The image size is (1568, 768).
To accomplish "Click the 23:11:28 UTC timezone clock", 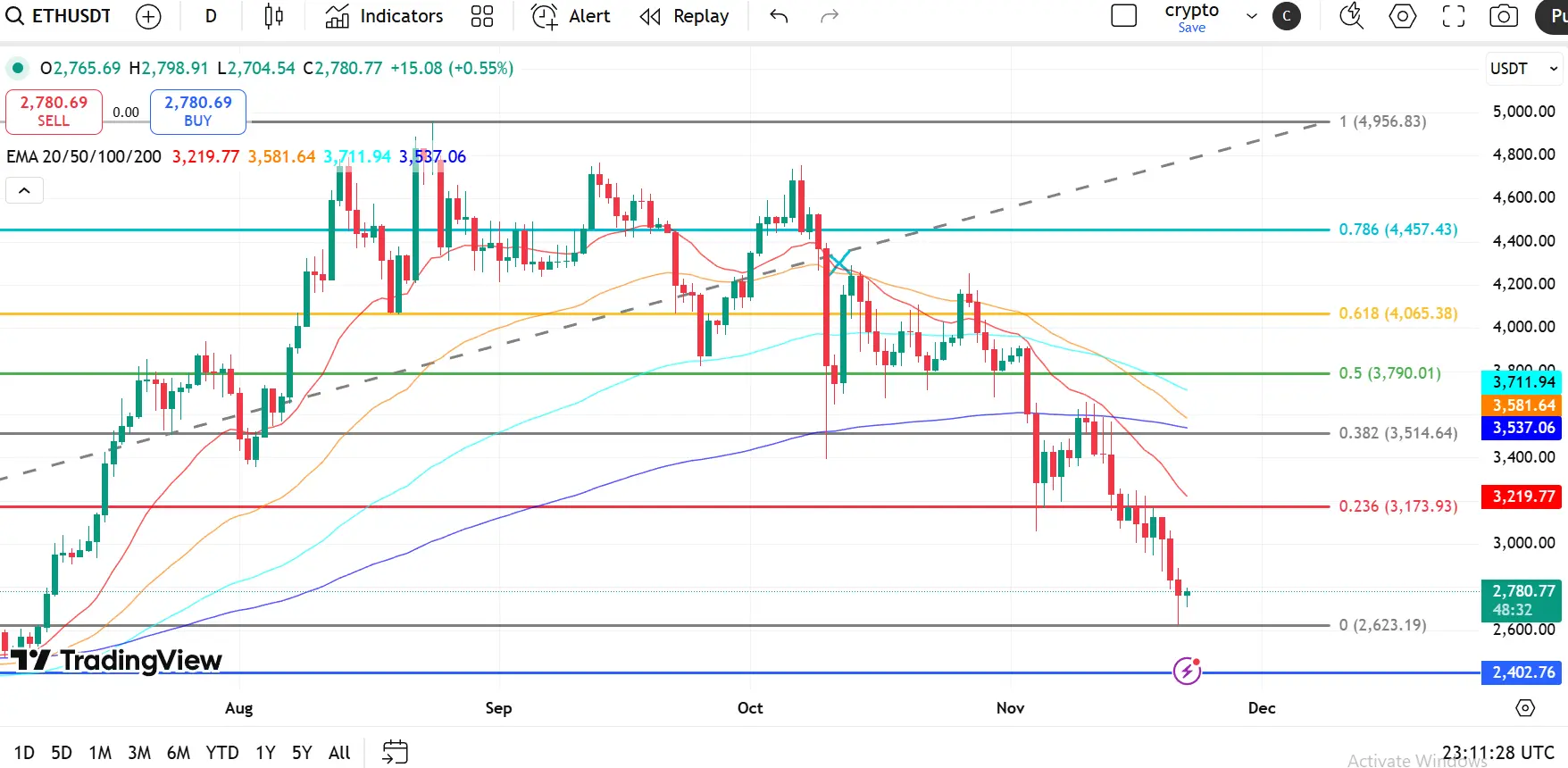I will [x=1498, y=753].
